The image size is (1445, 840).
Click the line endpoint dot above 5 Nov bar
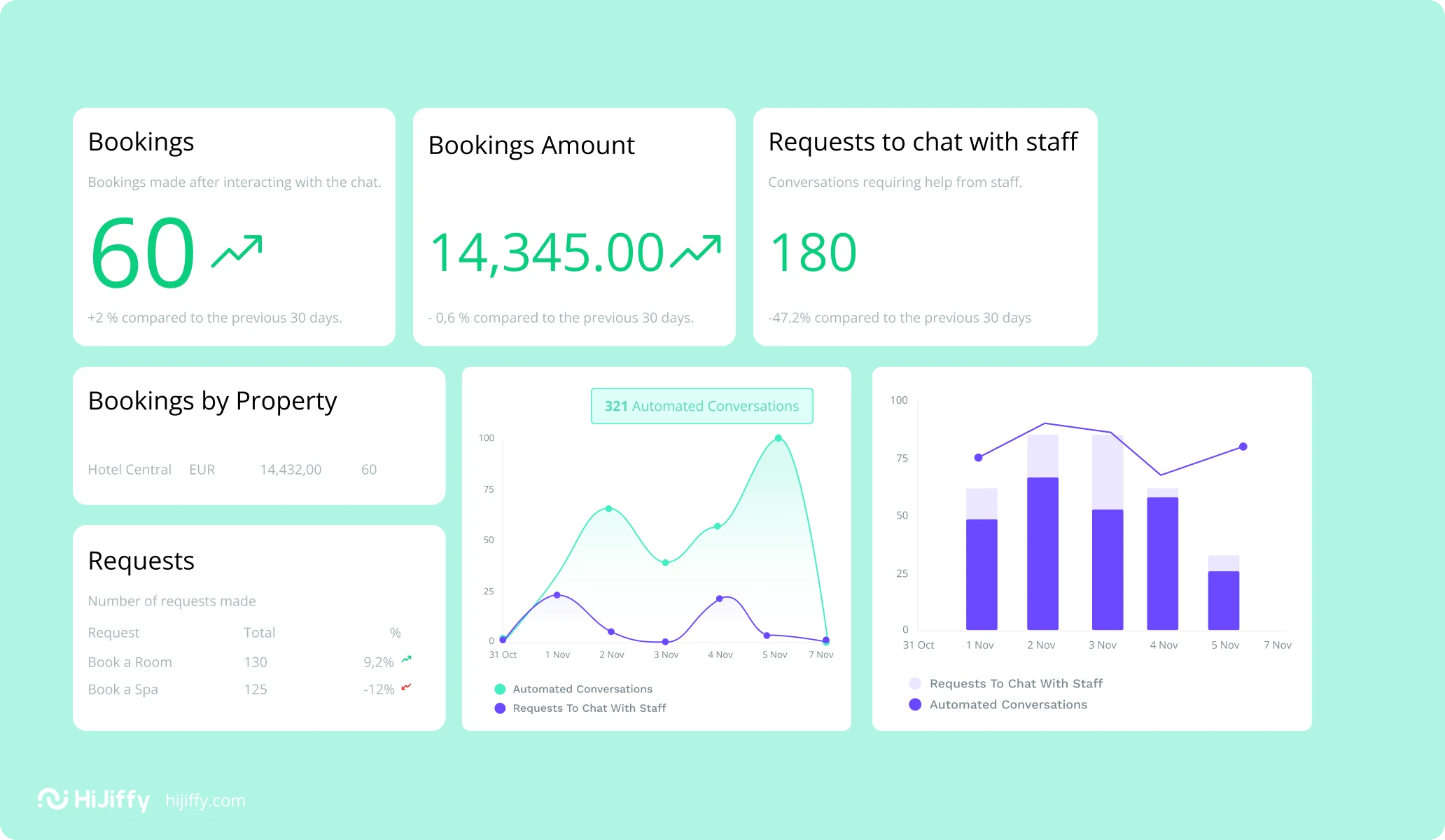pos(1243,447)
